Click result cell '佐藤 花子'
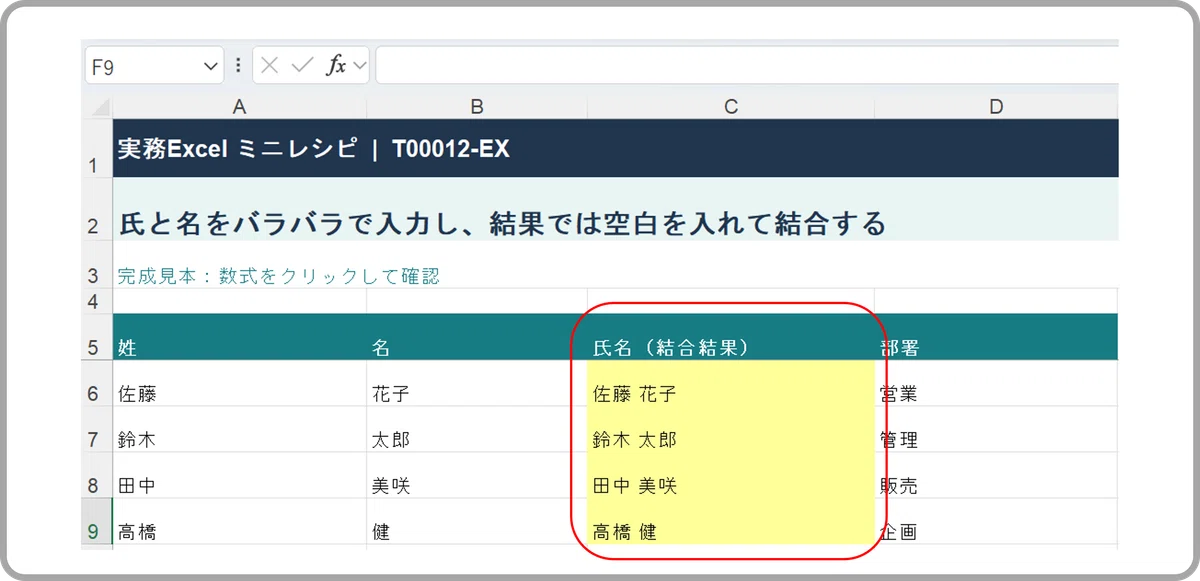The height and width of the screenshot is (581, 1200). pyautogui.click(x=731, y=384)
